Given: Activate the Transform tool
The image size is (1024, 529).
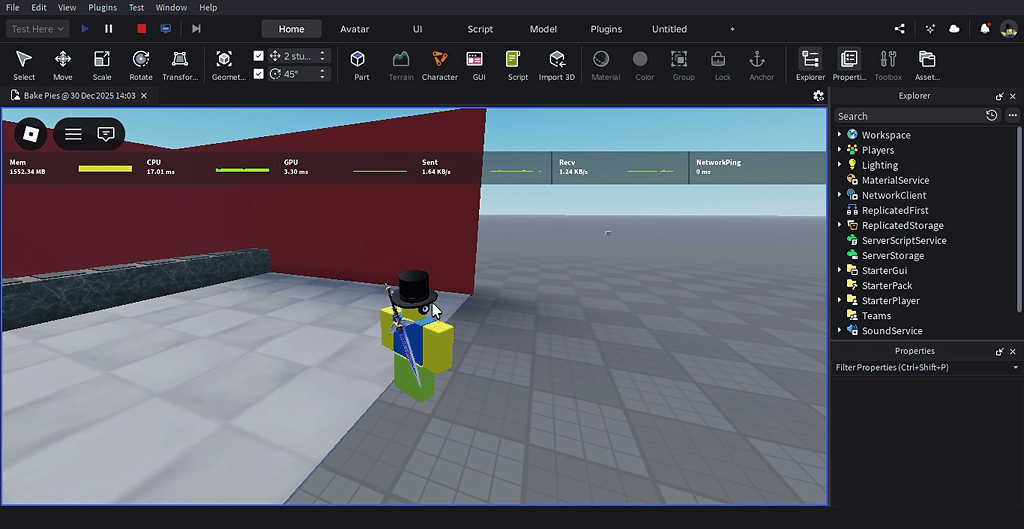Looking at the screenshot, I should (x=180, y=65).
